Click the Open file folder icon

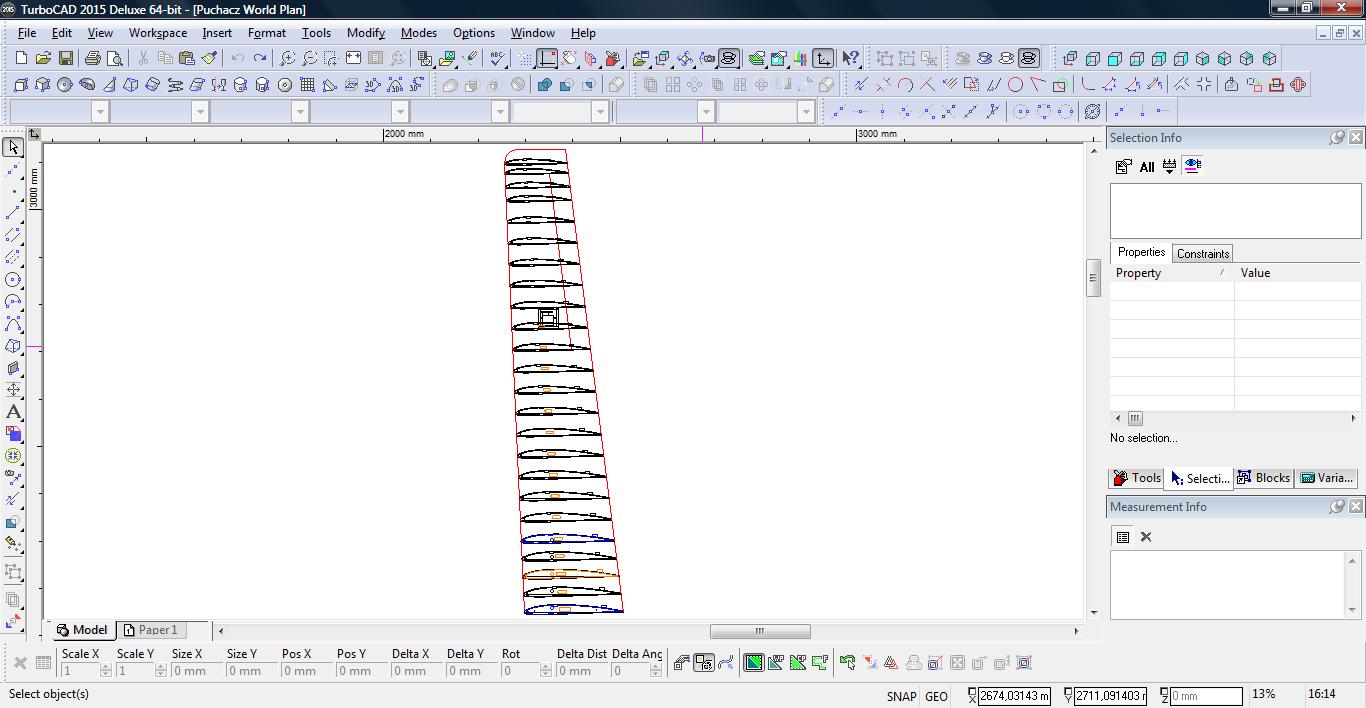point(43,59)
